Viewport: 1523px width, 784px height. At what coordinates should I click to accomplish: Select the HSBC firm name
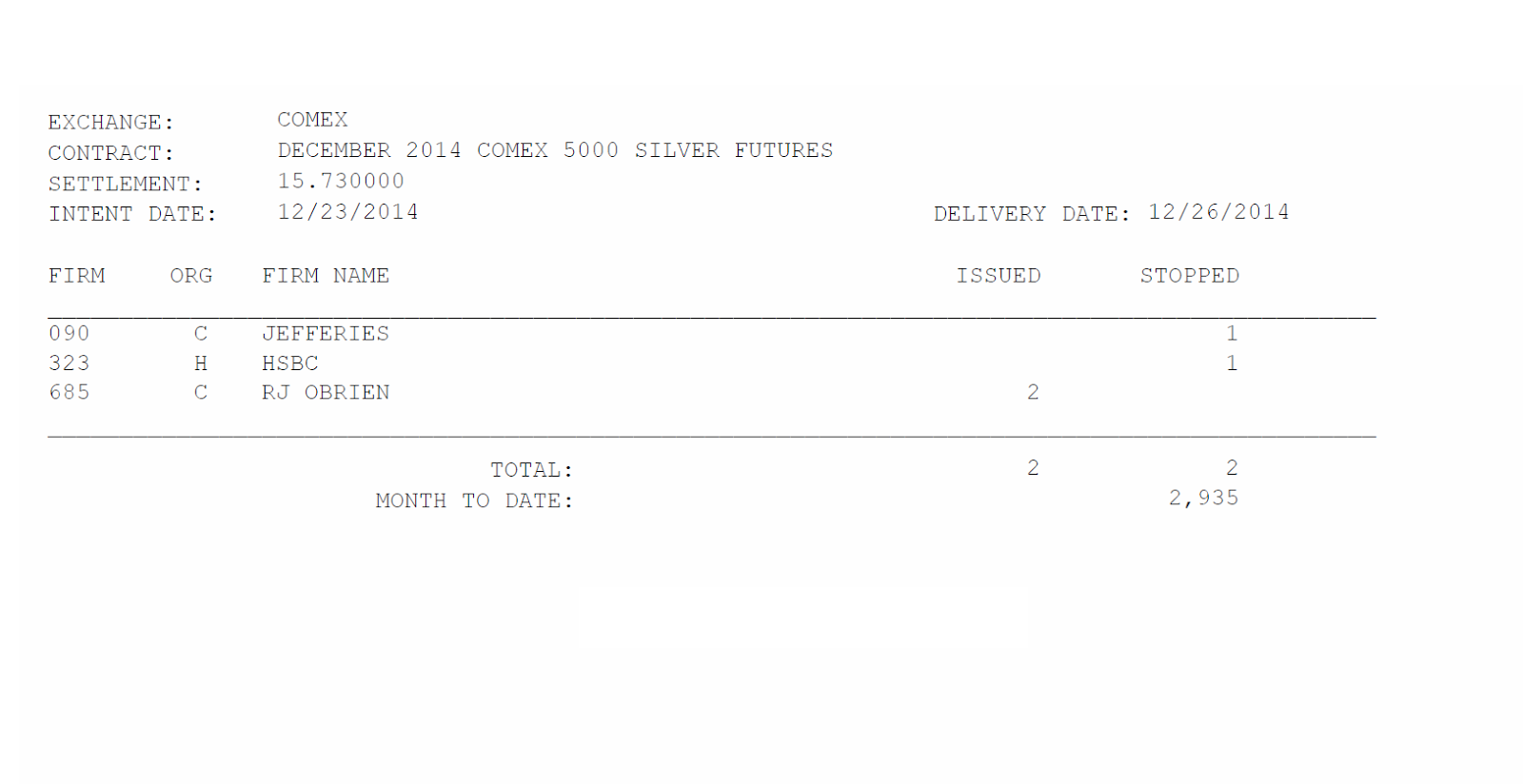pos(290,363)
